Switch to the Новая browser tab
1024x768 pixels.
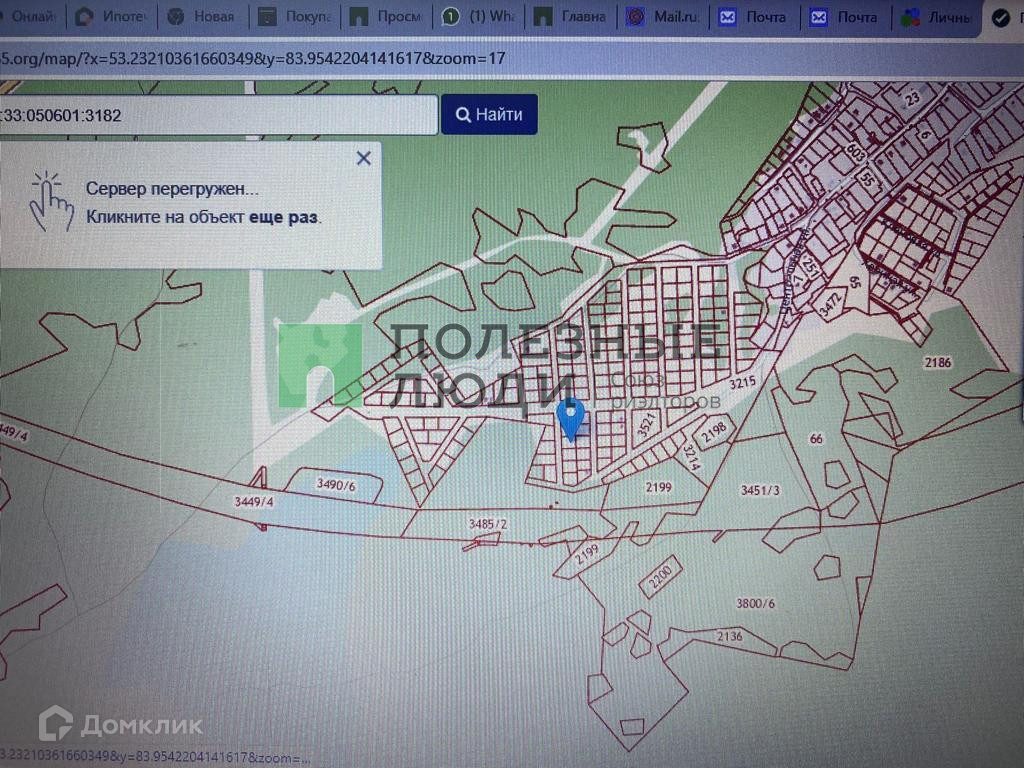(x=202, y=16)
